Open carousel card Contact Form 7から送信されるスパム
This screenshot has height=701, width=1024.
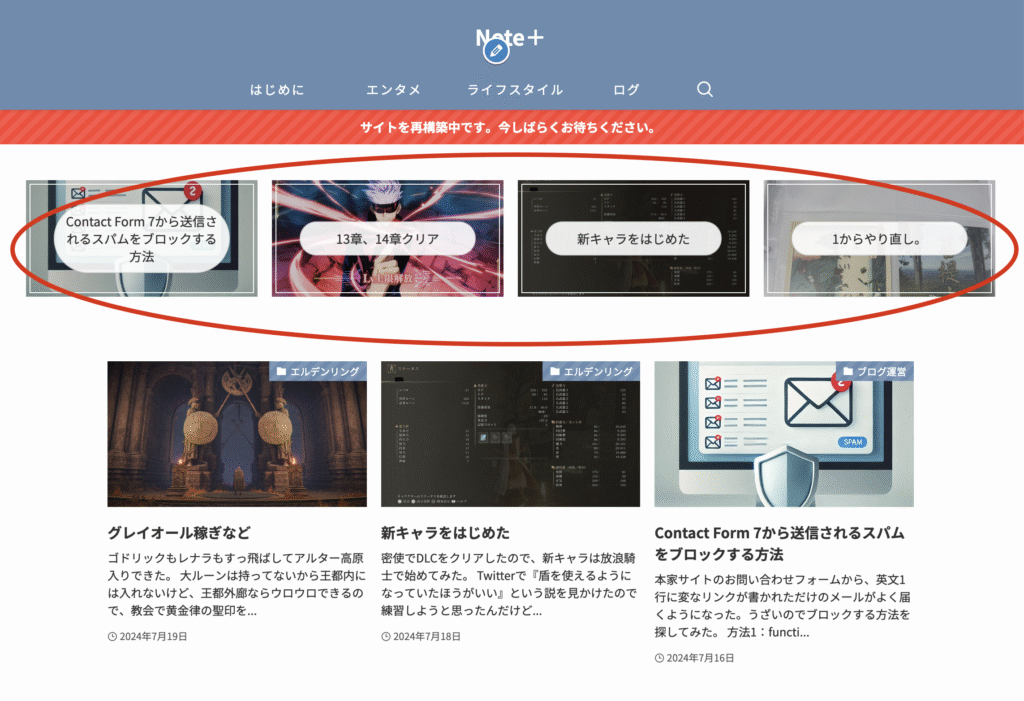click(142, 238)
